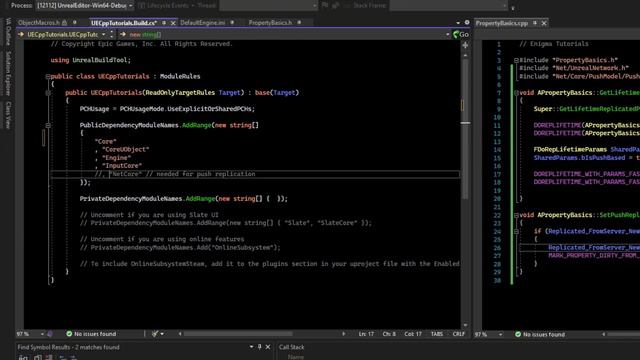Switch to the DefaultEngine.ini tab
The width and height of the screenshot is (640, 360).
[202, 23]
